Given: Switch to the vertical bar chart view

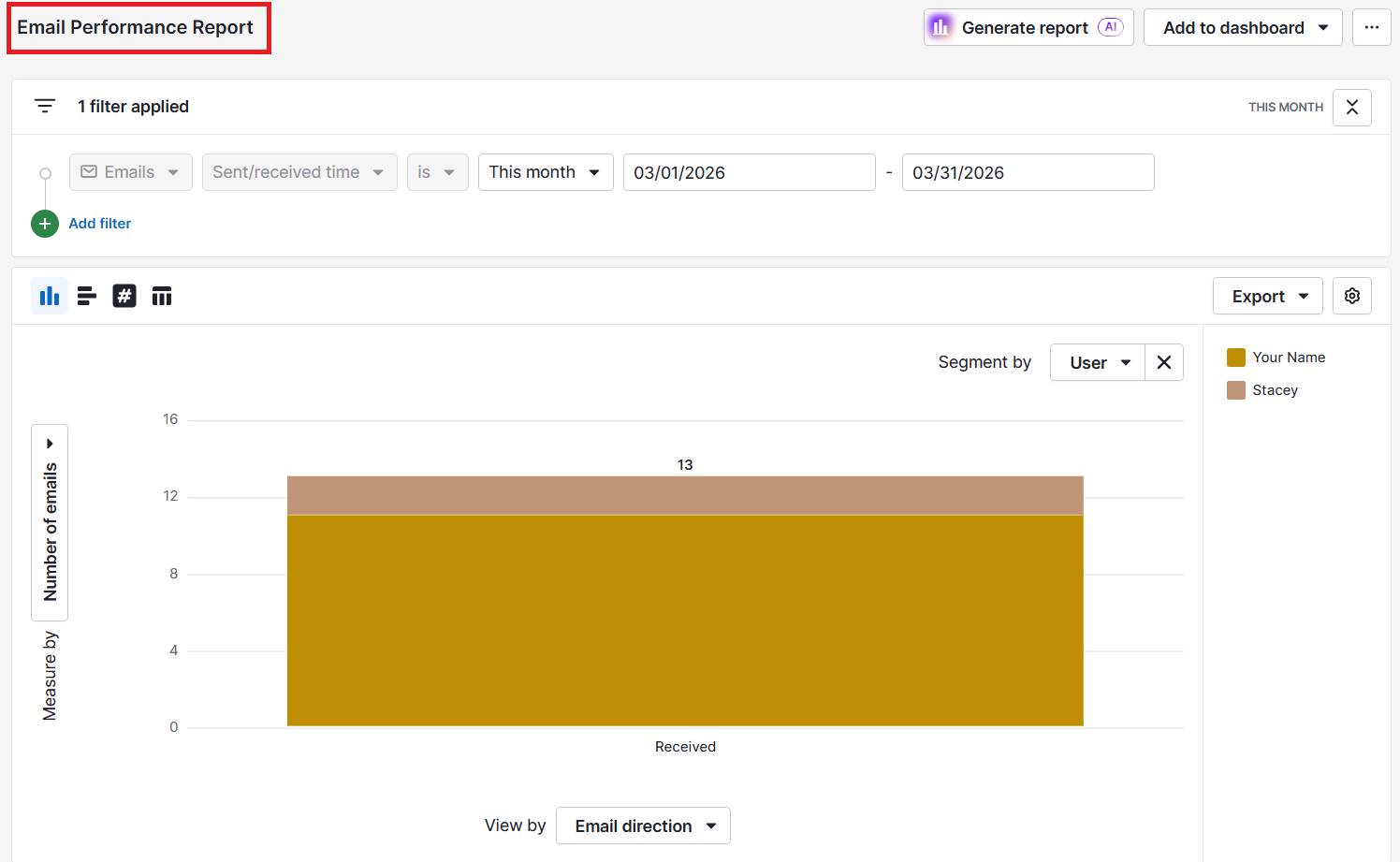Looking at the screenshot, I should point(49,296).
